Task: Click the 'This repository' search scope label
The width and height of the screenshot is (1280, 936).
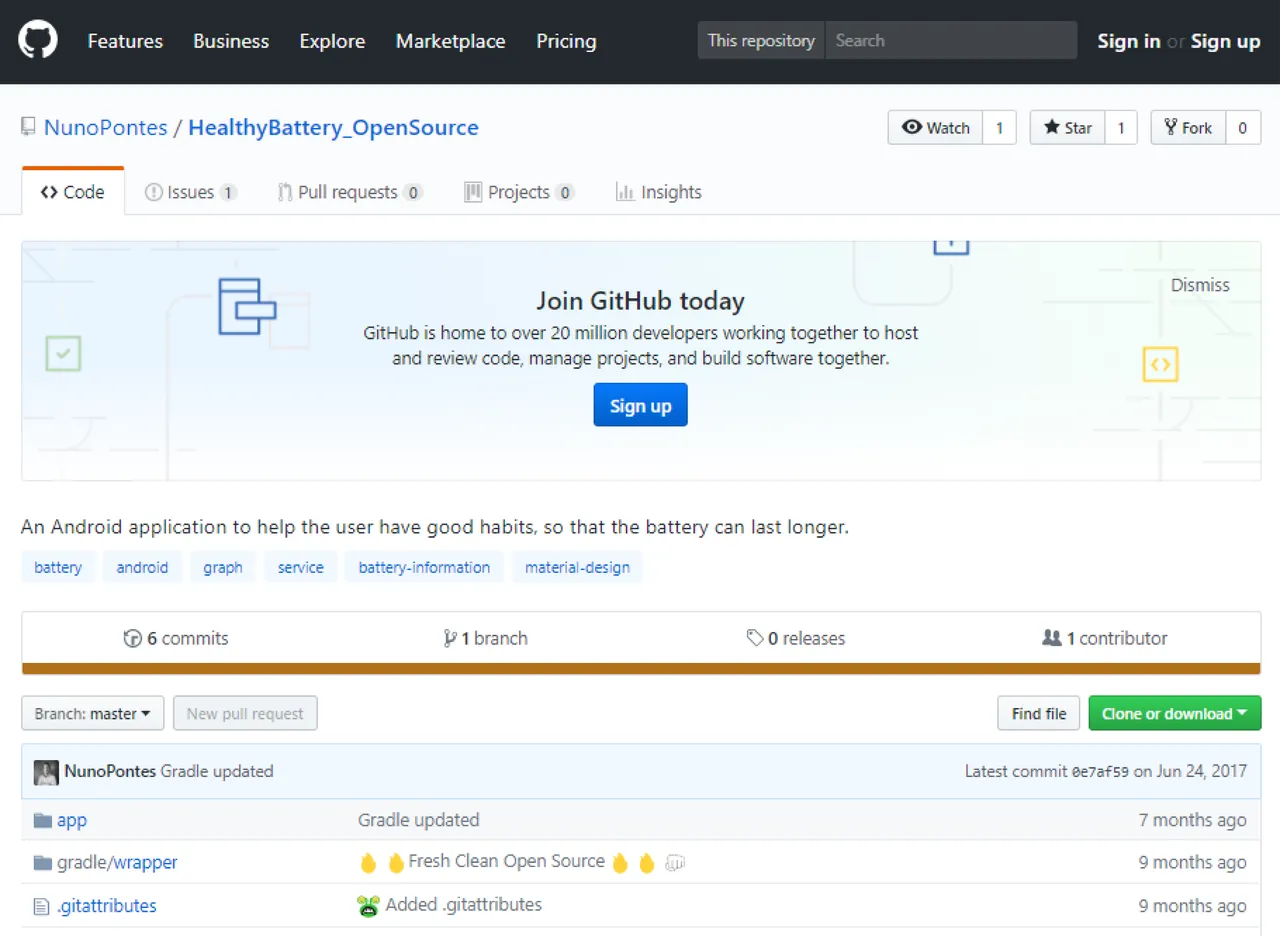Action: [x=761, y=41]
